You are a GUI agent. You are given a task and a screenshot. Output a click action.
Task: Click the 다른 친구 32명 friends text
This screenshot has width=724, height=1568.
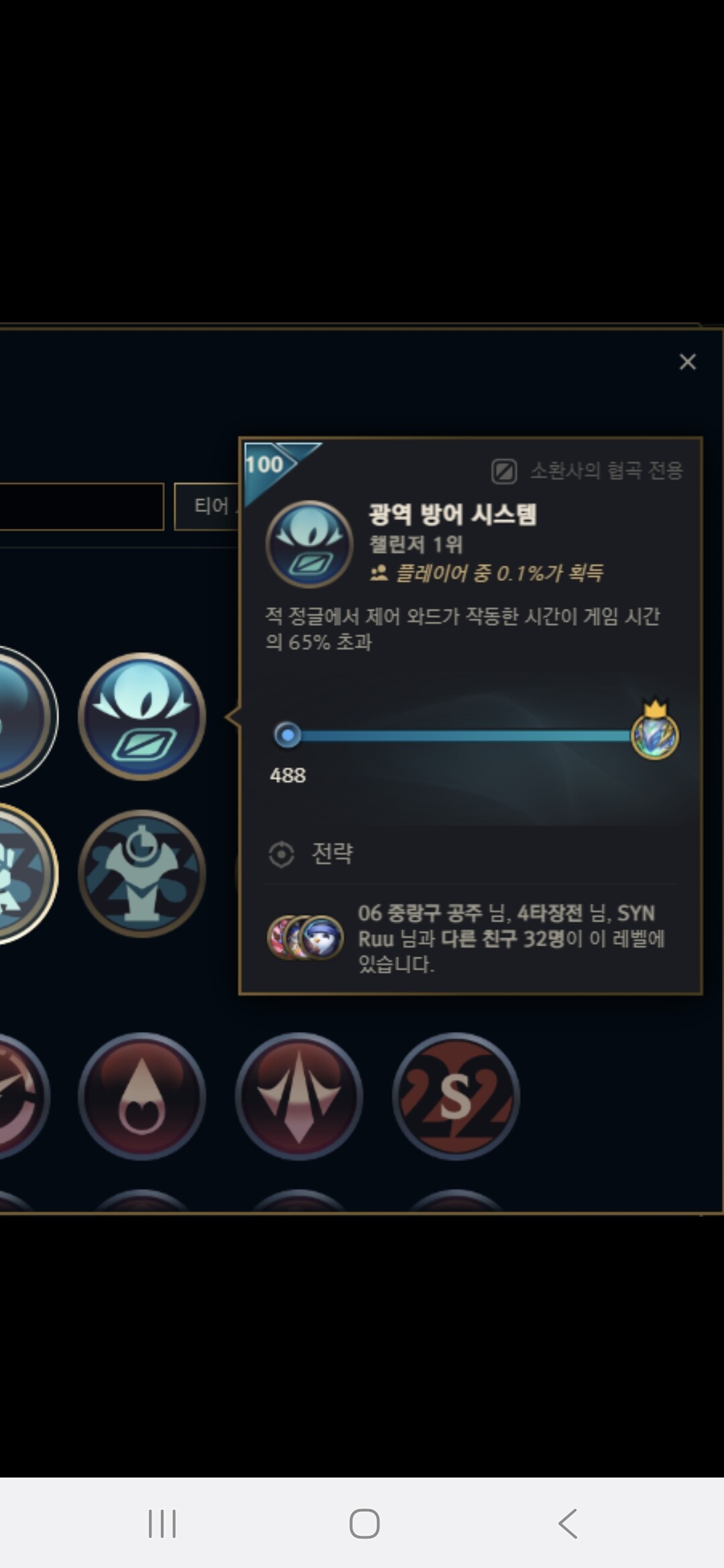point(503,939)
